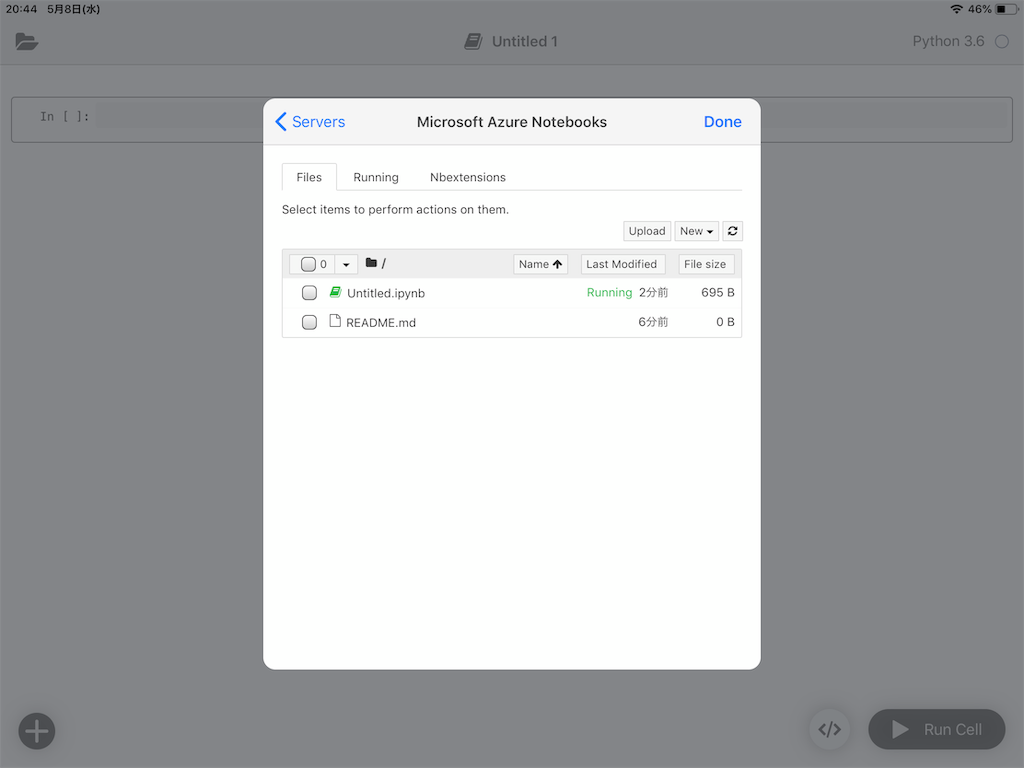Select the README.md checkbox
The width and height of the screenshot is (1024, 768).
[x=310, y=322]
